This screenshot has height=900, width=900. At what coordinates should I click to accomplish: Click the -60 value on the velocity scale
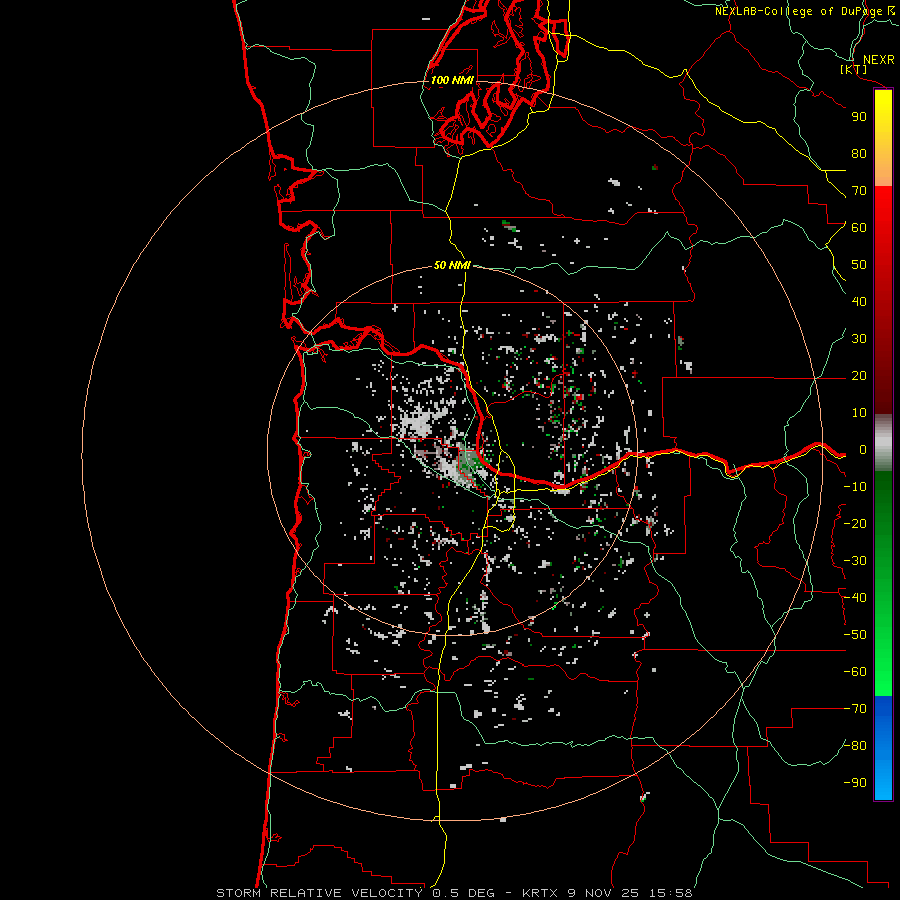click(x=855, y=672)
